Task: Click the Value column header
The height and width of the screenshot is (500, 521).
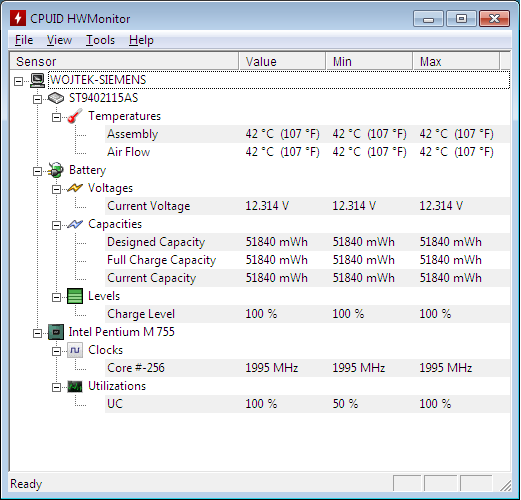Action: click(282, 61)
